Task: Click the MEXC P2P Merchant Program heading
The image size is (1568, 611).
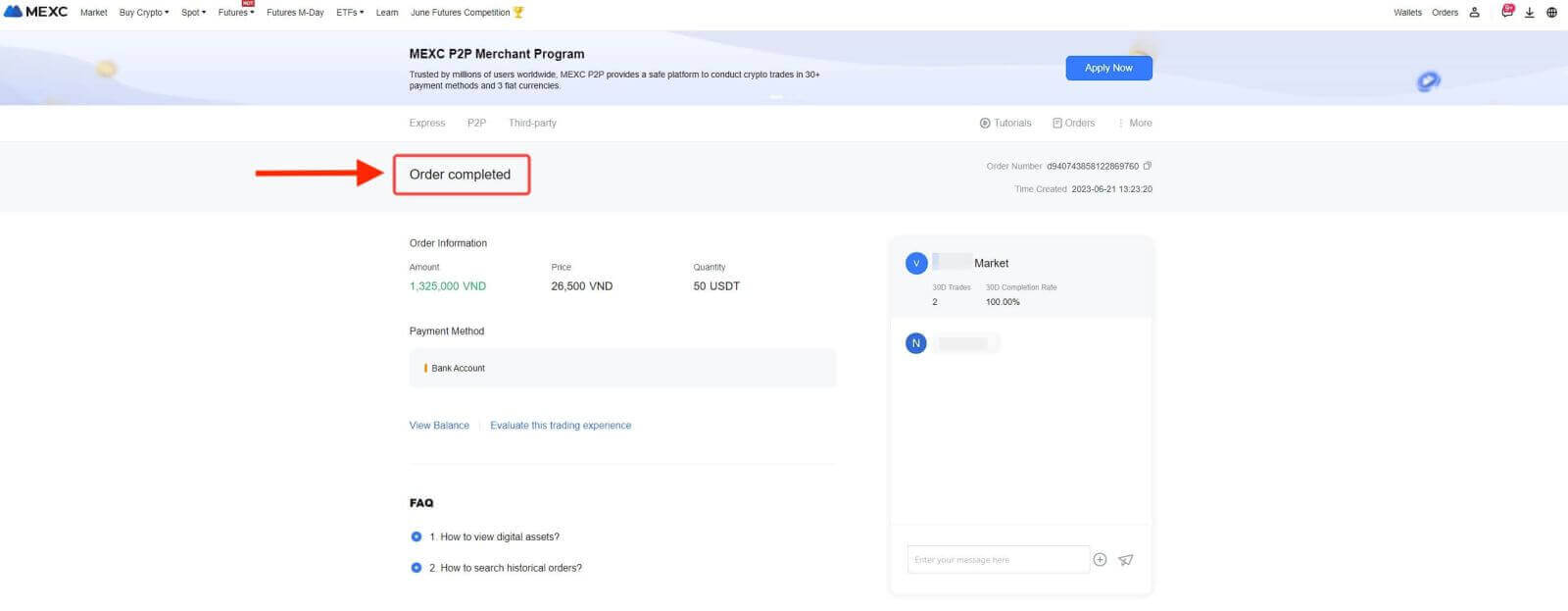Action: pos(497,54)
